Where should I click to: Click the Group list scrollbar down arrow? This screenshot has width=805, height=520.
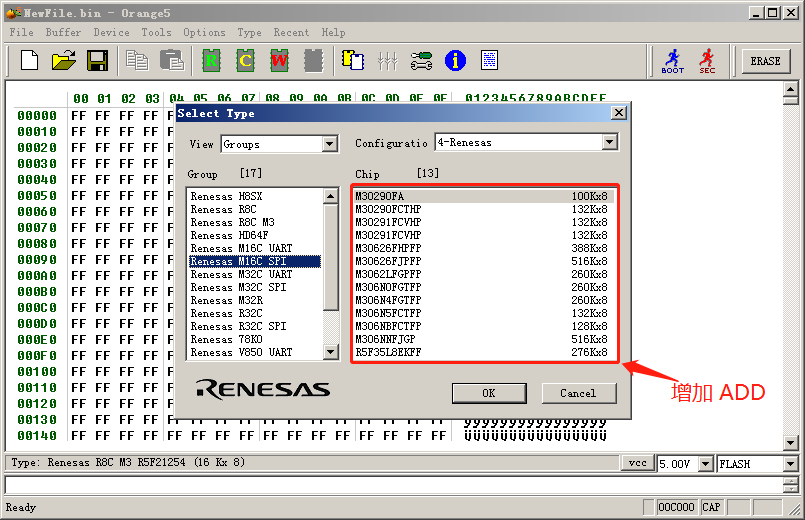point(331,353)
